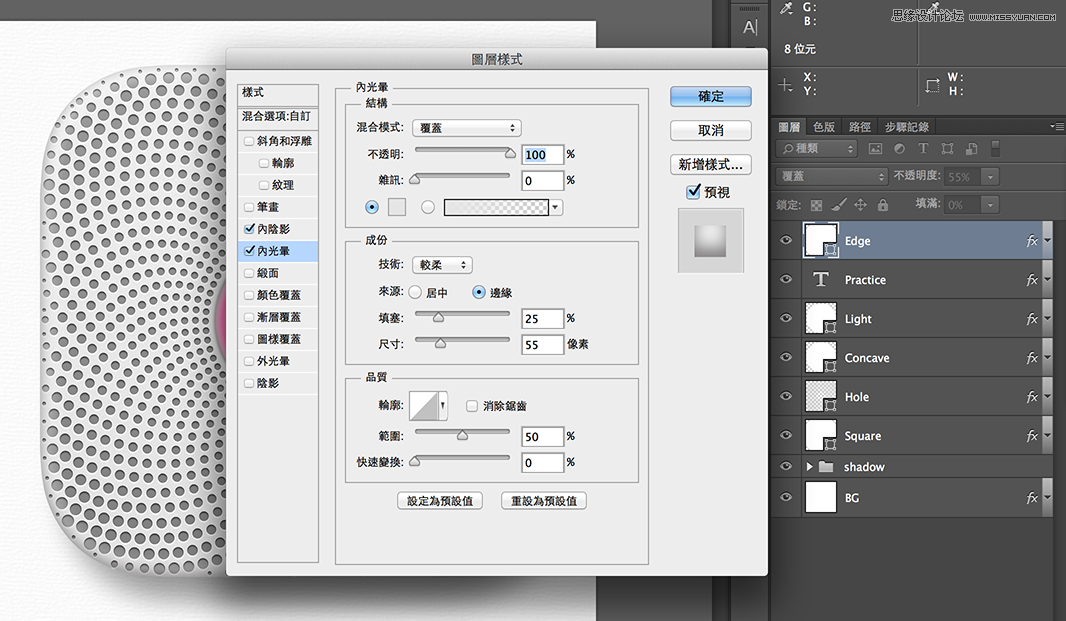Switch to the 路徑 tab

860,127
